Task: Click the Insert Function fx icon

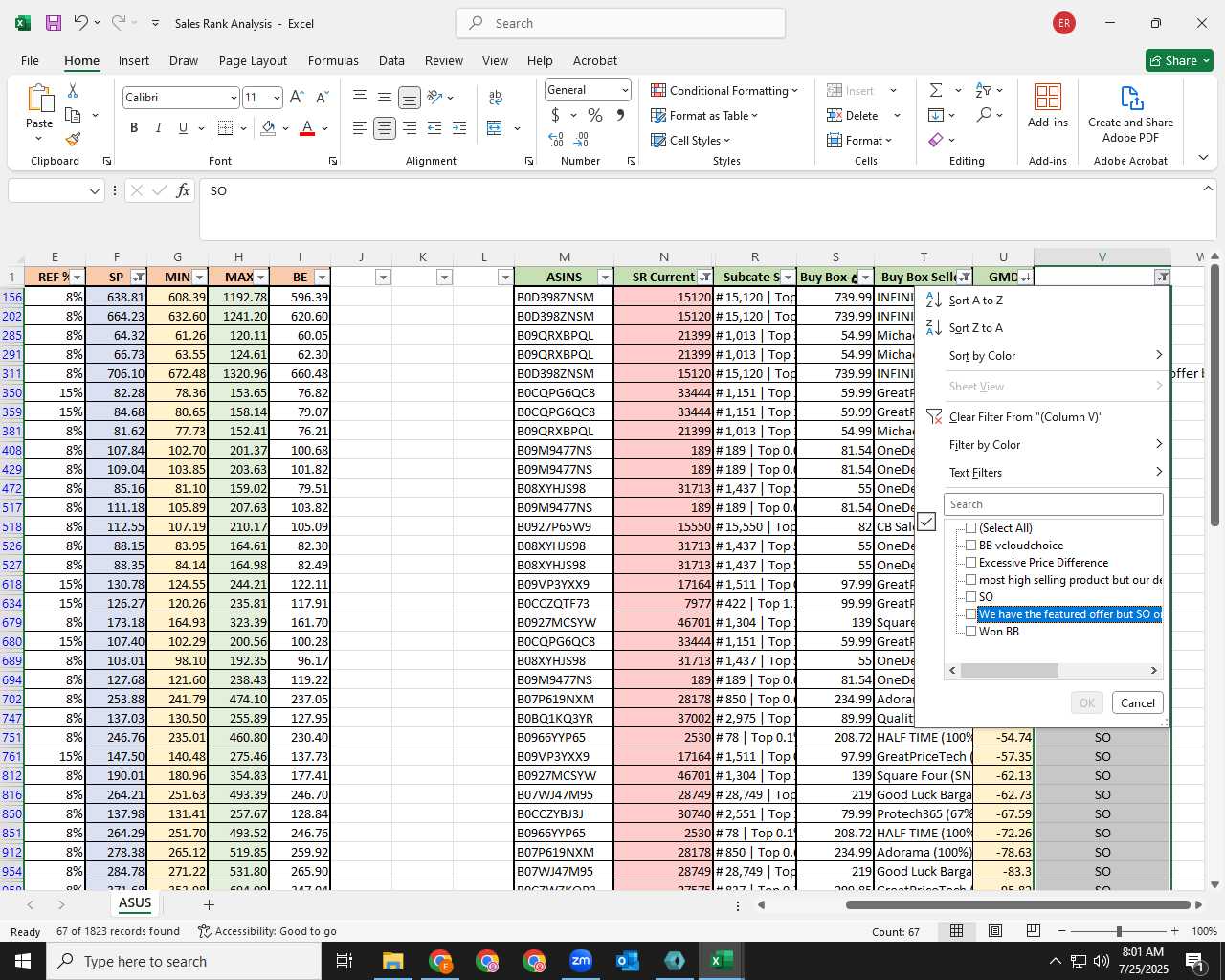Action: tap(183, 190)
